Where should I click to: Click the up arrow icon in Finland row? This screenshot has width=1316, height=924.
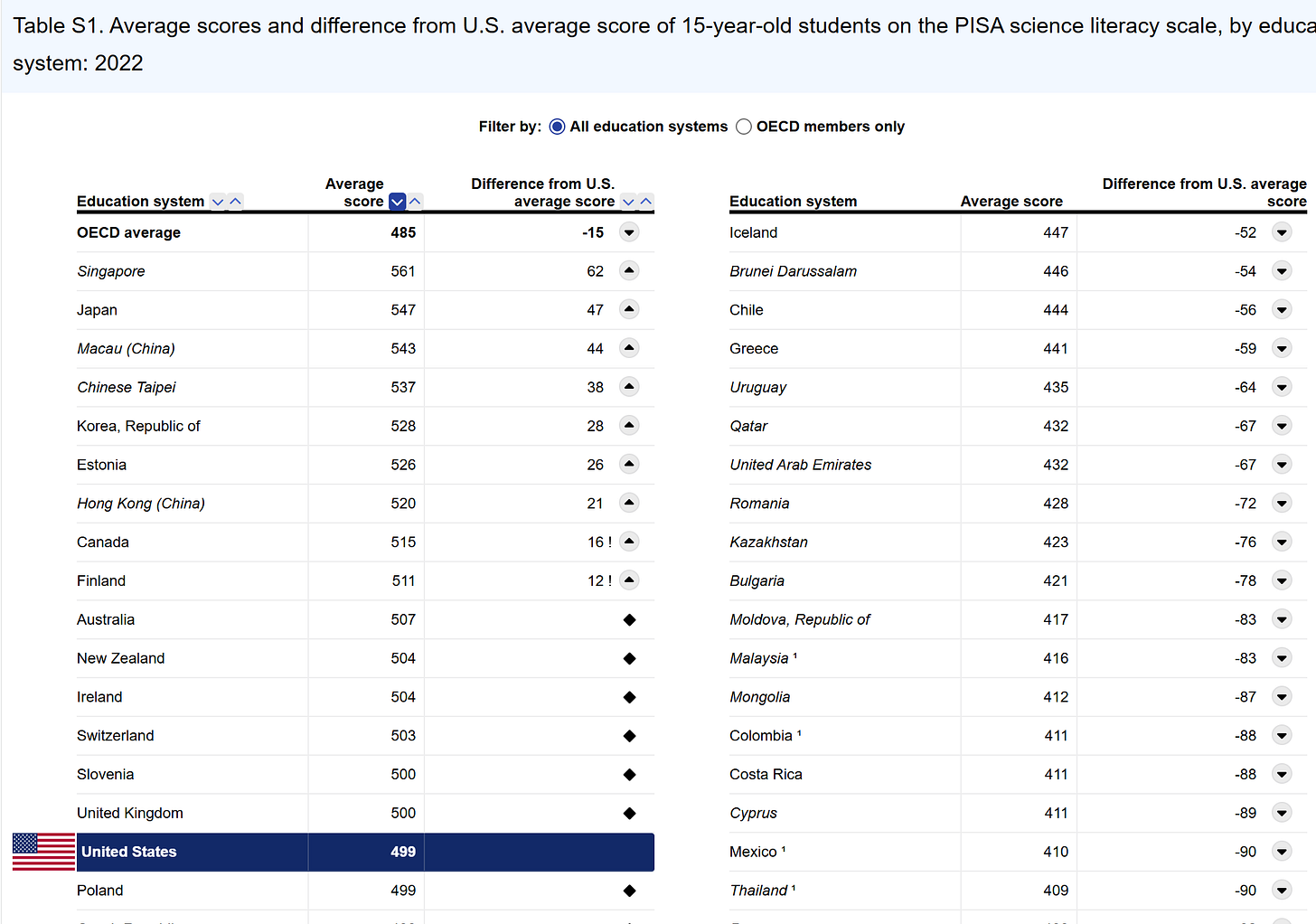pyautogui.click(x=629, y=580)
